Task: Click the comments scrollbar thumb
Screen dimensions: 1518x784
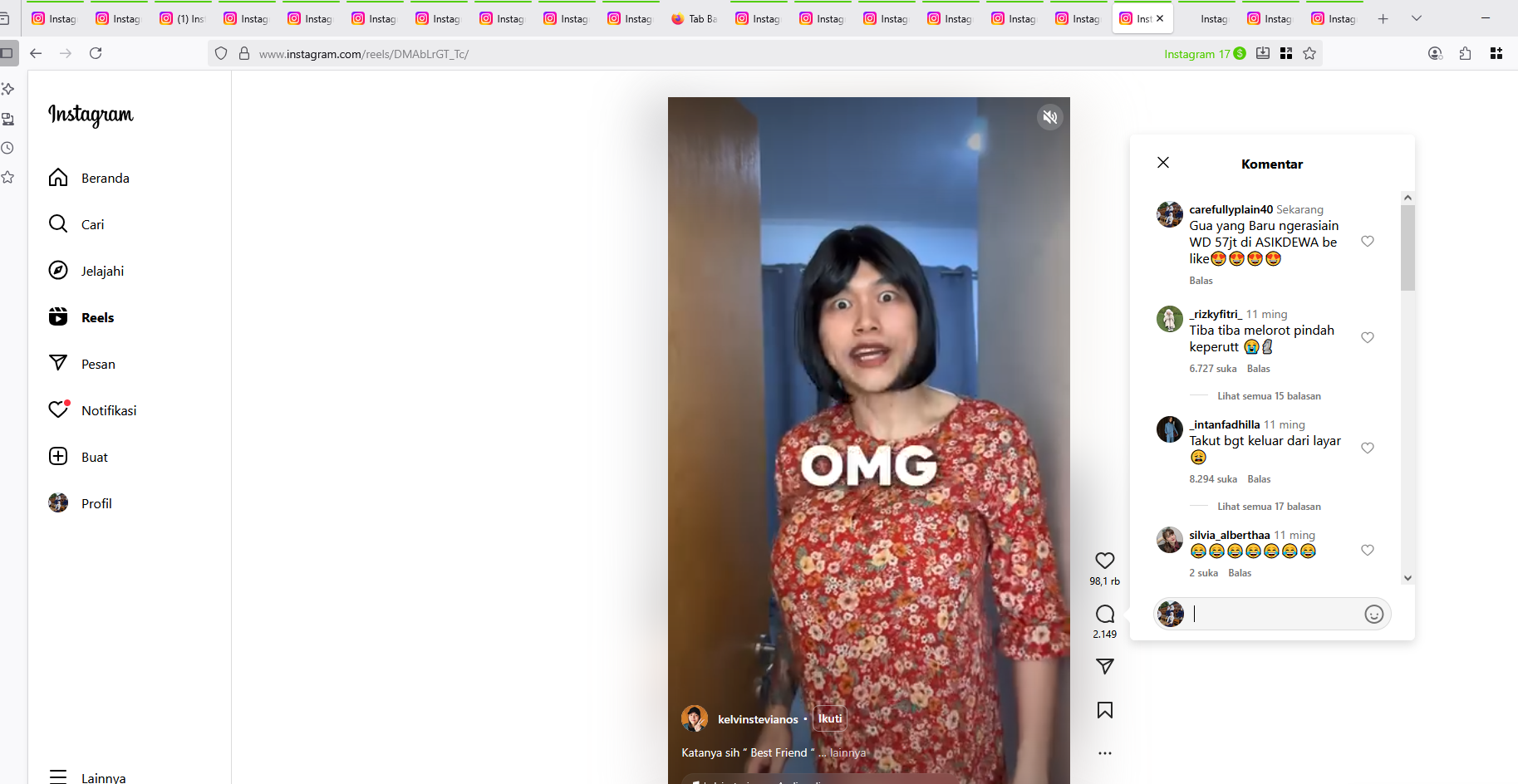Action: [x=1407, y=247]
